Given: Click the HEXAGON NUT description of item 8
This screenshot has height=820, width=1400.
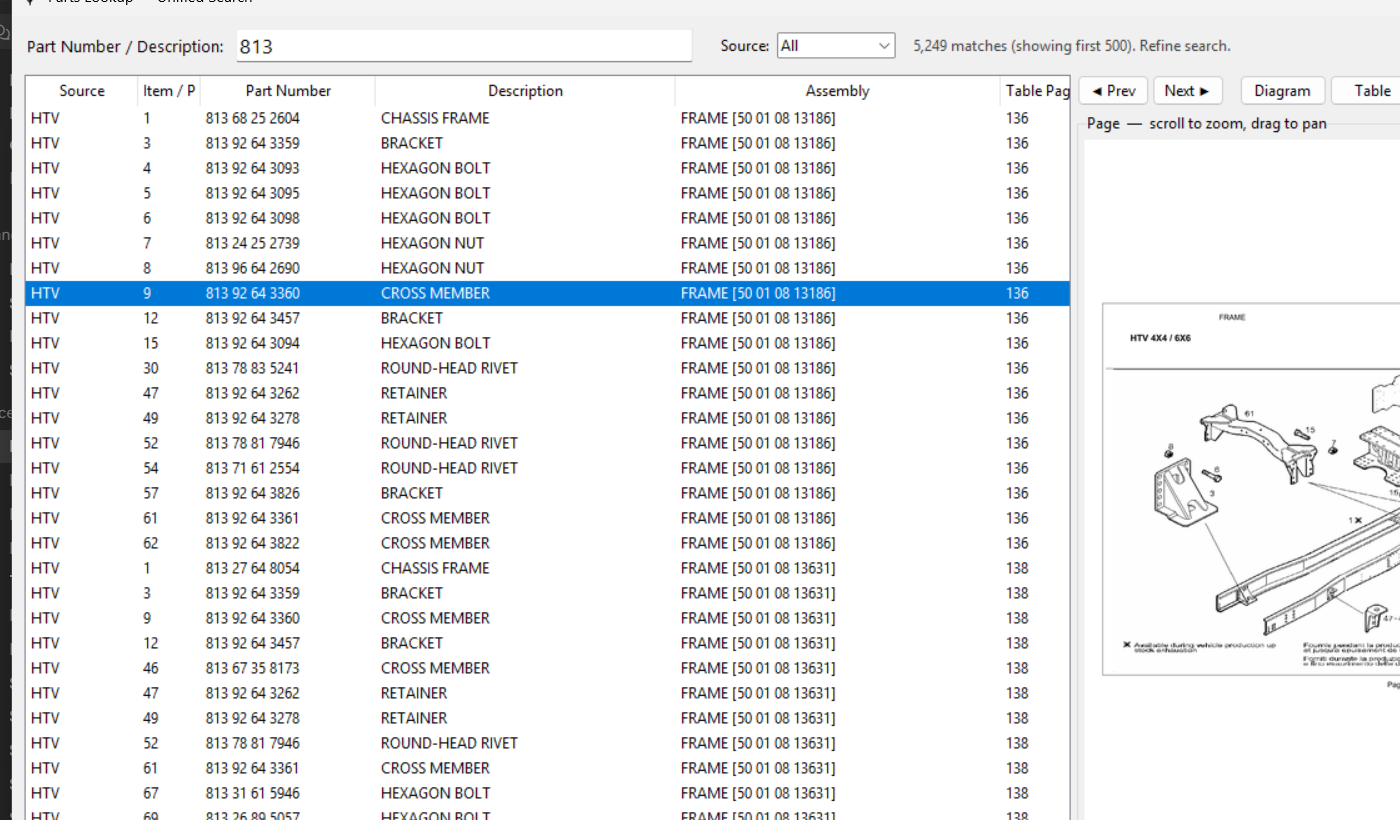Looking at the screenshot, I should (x=432, y=268).
